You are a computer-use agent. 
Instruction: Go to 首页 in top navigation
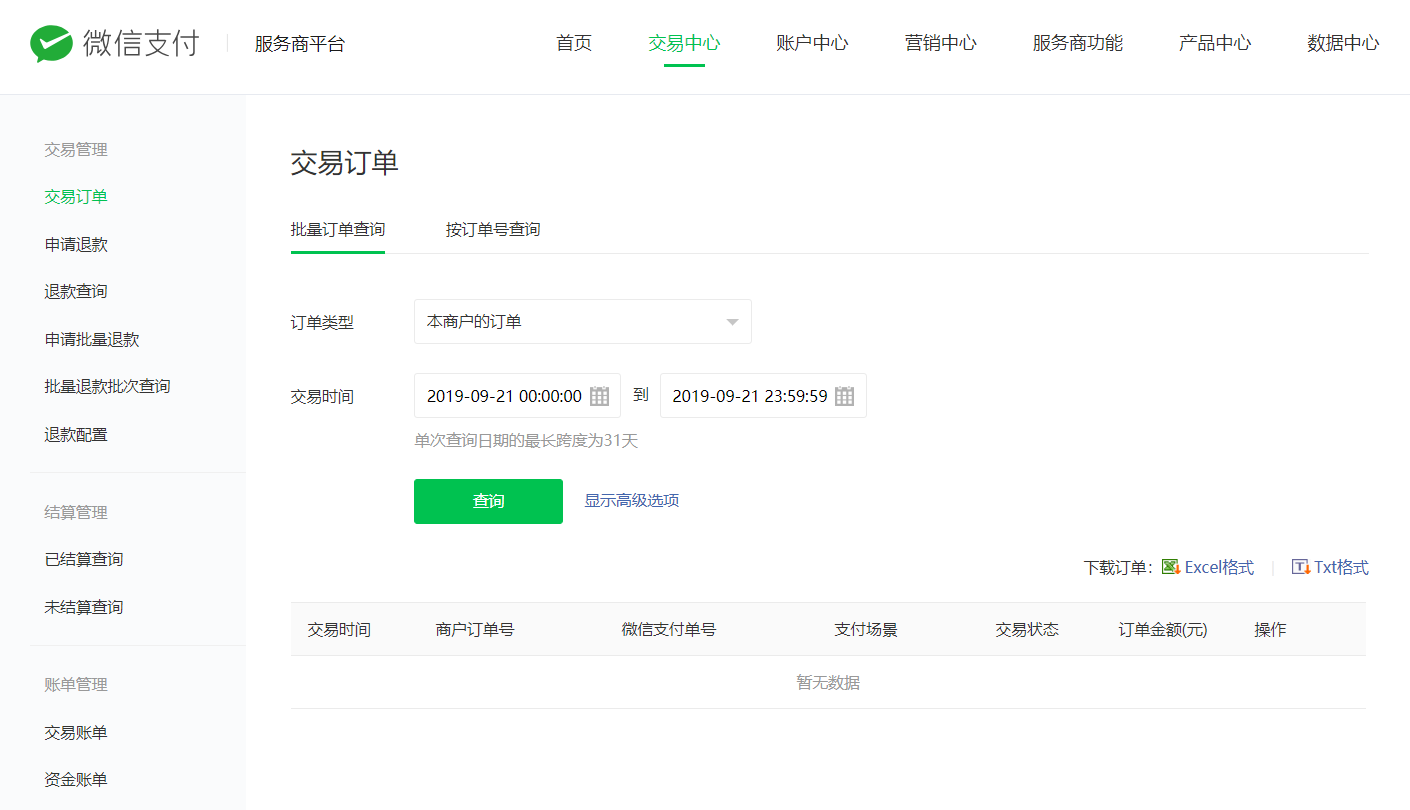574,43
